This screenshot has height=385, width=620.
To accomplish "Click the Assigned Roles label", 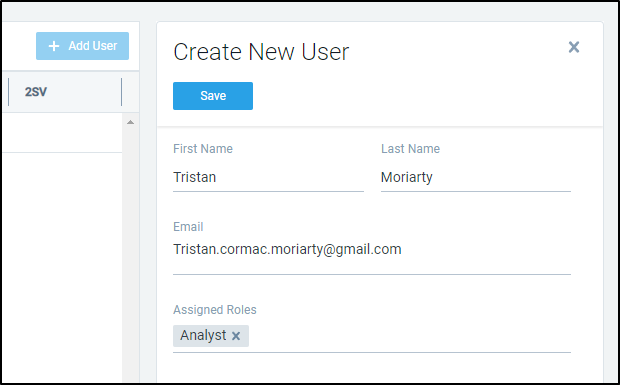I will [x=215, y=310].
